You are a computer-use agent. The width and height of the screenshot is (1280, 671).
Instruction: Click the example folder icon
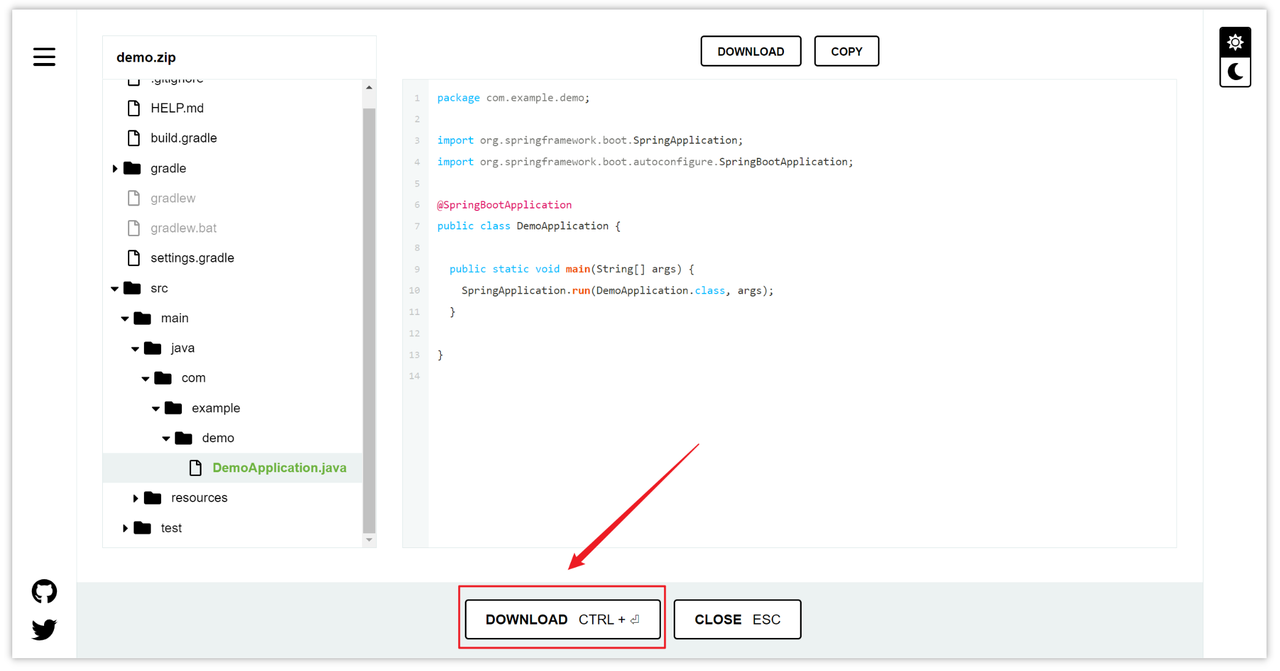173,408
